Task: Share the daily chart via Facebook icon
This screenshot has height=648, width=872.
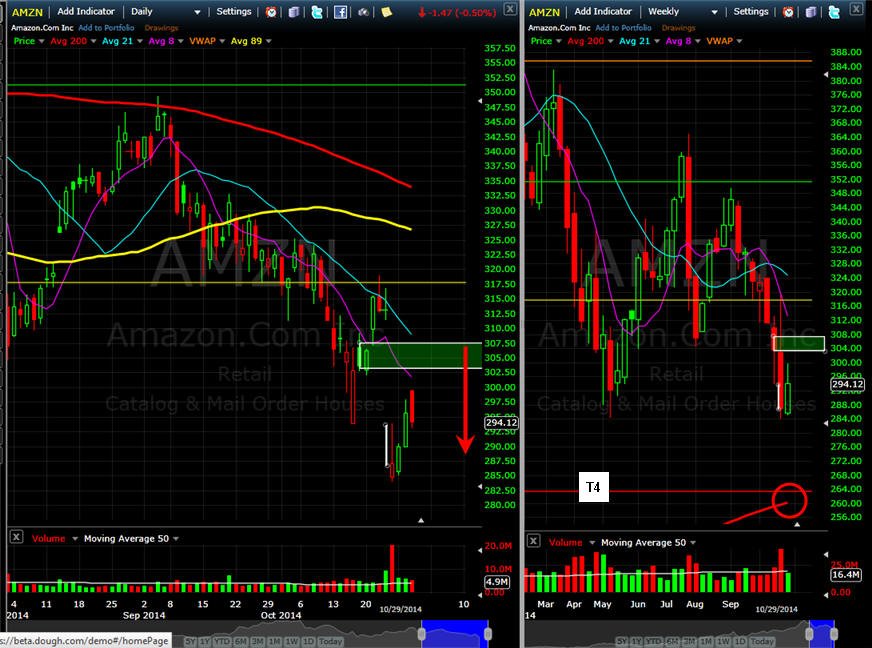Action: coord(340,12)
